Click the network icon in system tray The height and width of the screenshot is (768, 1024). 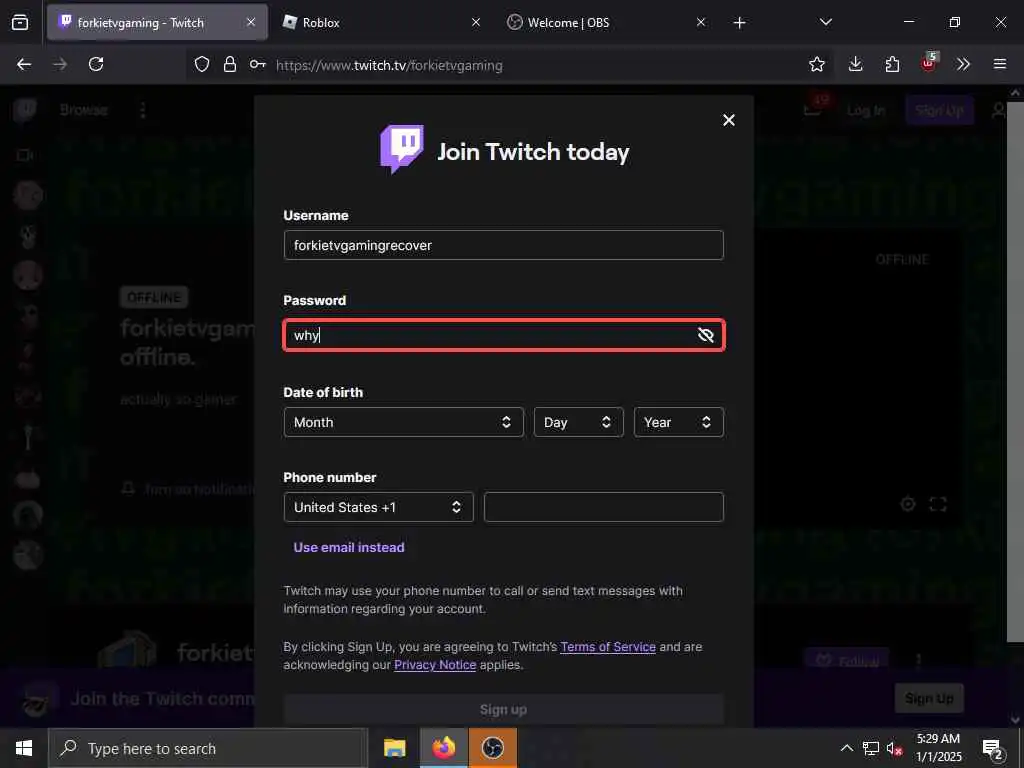tap(871, 748)
